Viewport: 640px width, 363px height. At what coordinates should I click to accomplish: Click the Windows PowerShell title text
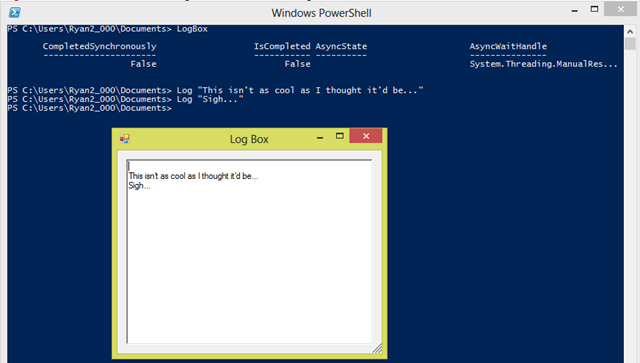pos(322,13)
